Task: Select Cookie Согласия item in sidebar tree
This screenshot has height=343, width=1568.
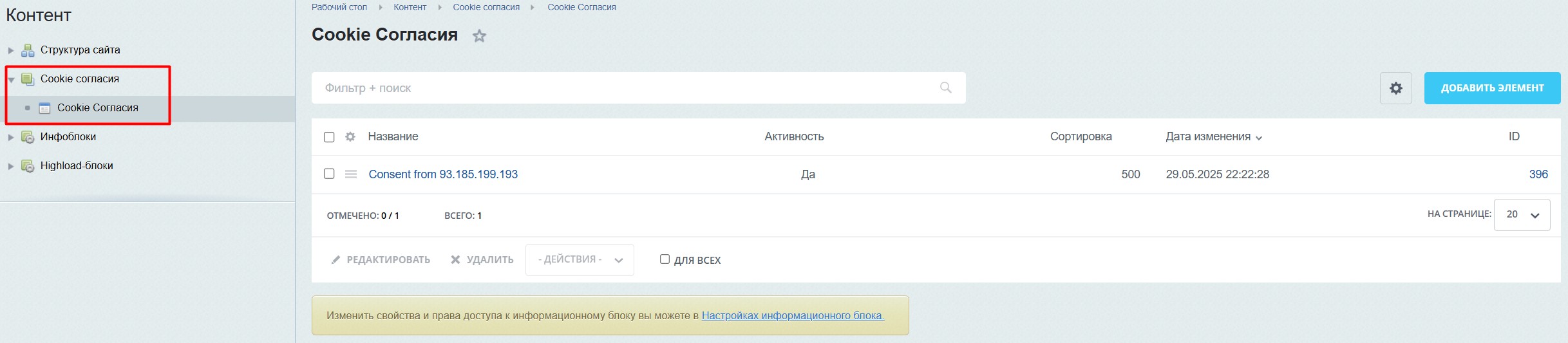Action: click(x=97, y=108)
